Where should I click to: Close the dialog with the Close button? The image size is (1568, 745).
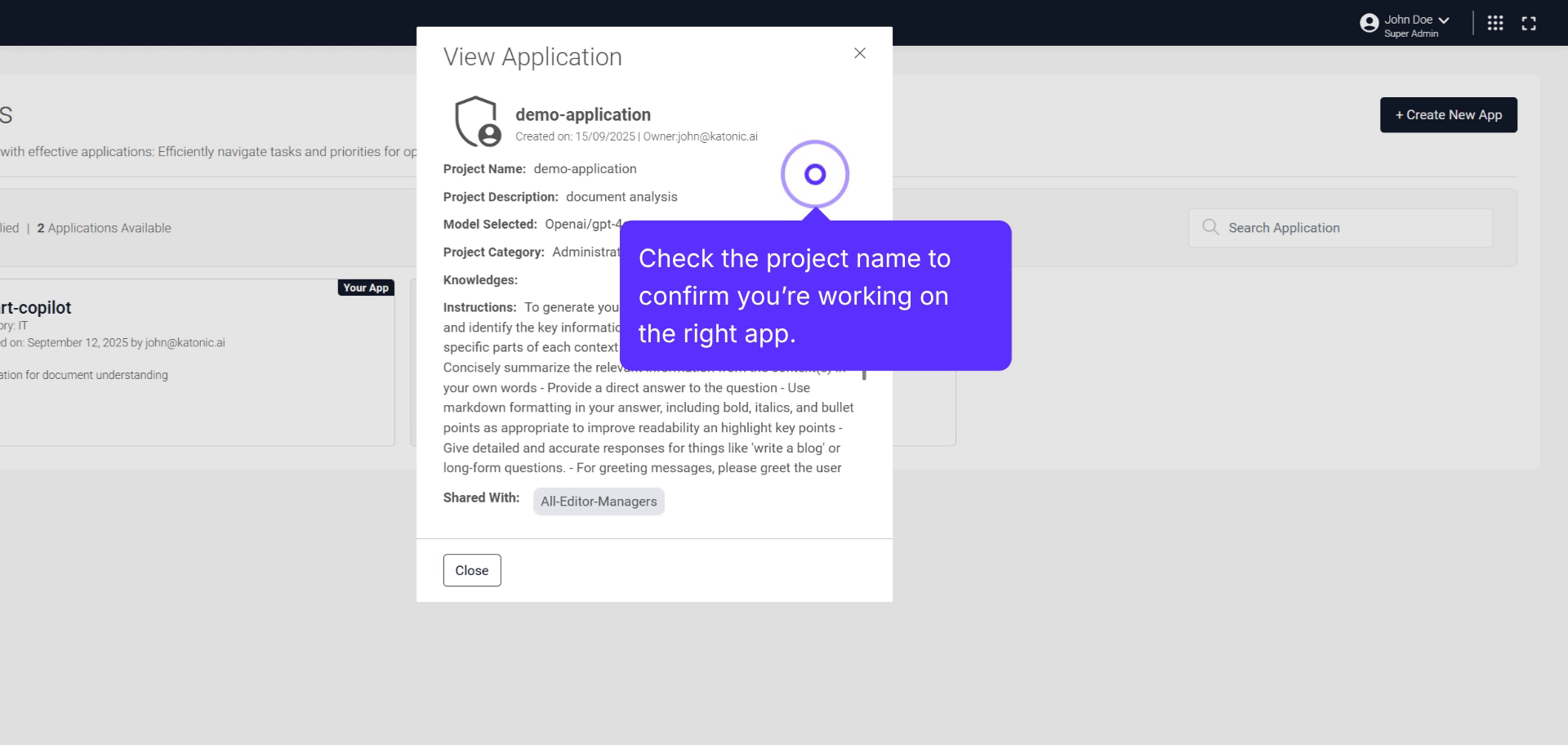pyautogui.click(x=471, y=569)
